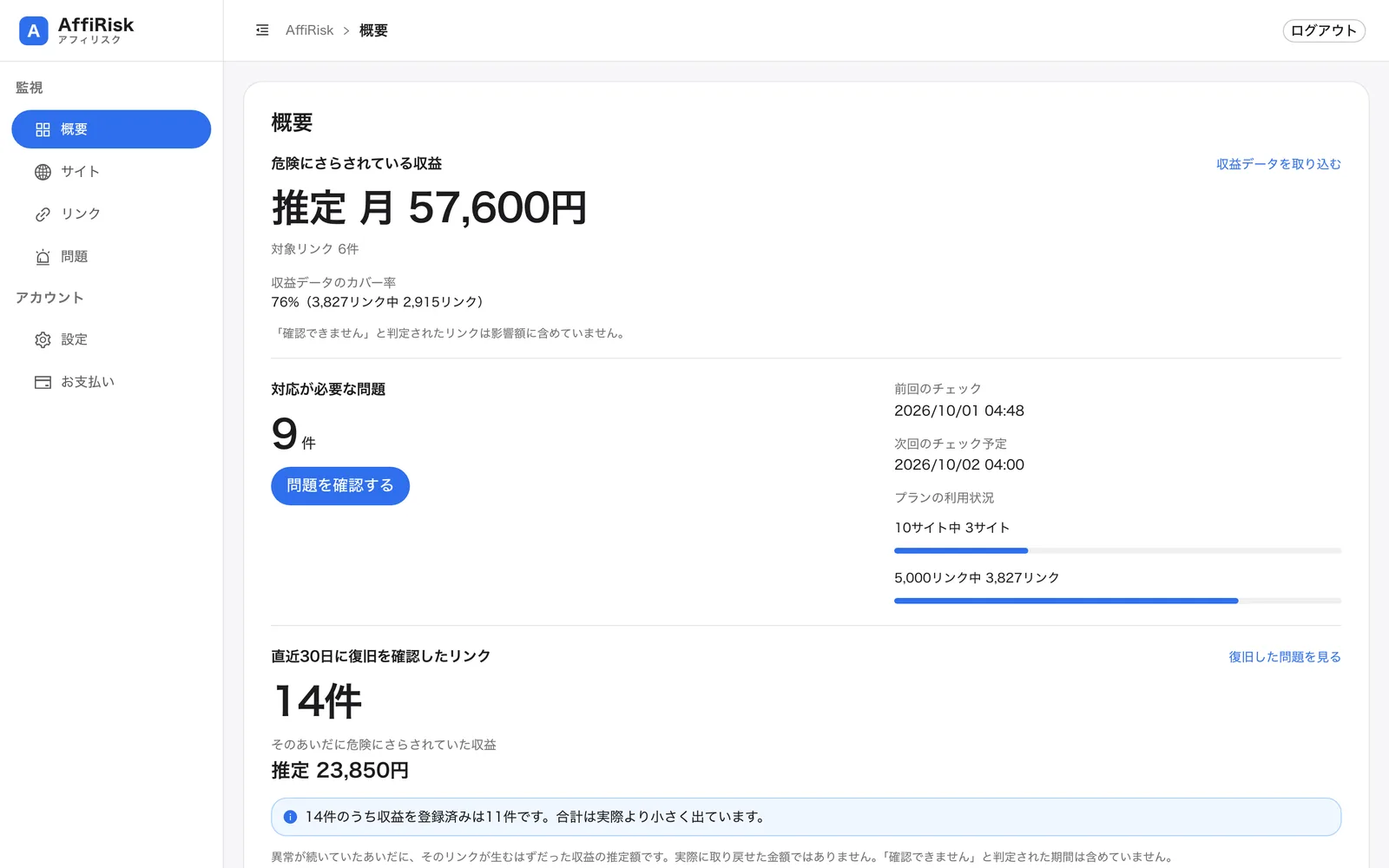Click the AffiRisk logo icon
Image resolution: width=1389 pixels, height=868 pixels.
coord(34,30)
